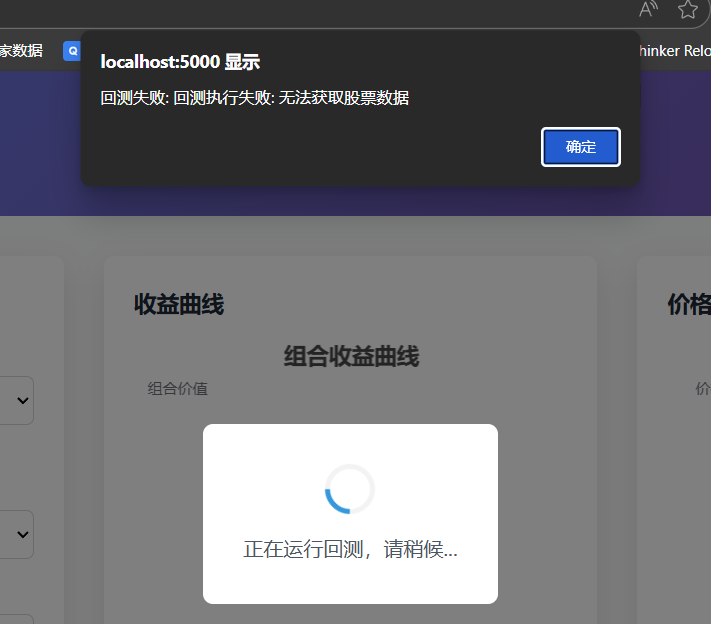
Task: Add page to favorites with star icon
Action: coord(687,10)
